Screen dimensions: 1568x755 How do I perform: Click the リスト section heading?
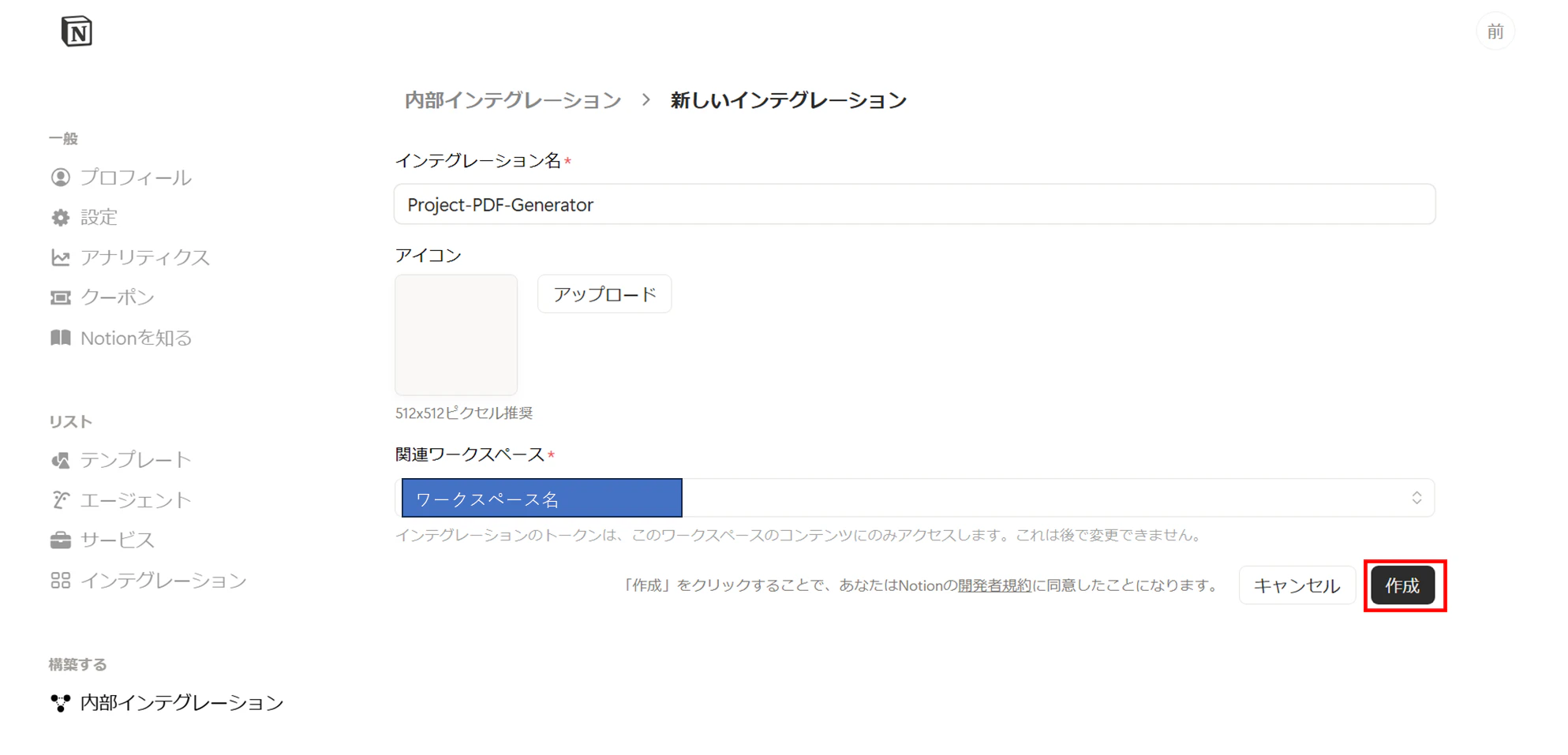coord(71,422)
